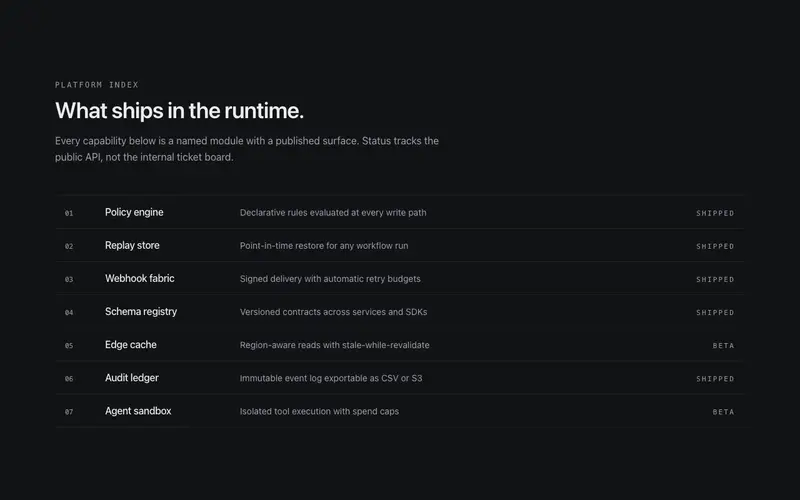Select row number 04

tap(69, 313)
